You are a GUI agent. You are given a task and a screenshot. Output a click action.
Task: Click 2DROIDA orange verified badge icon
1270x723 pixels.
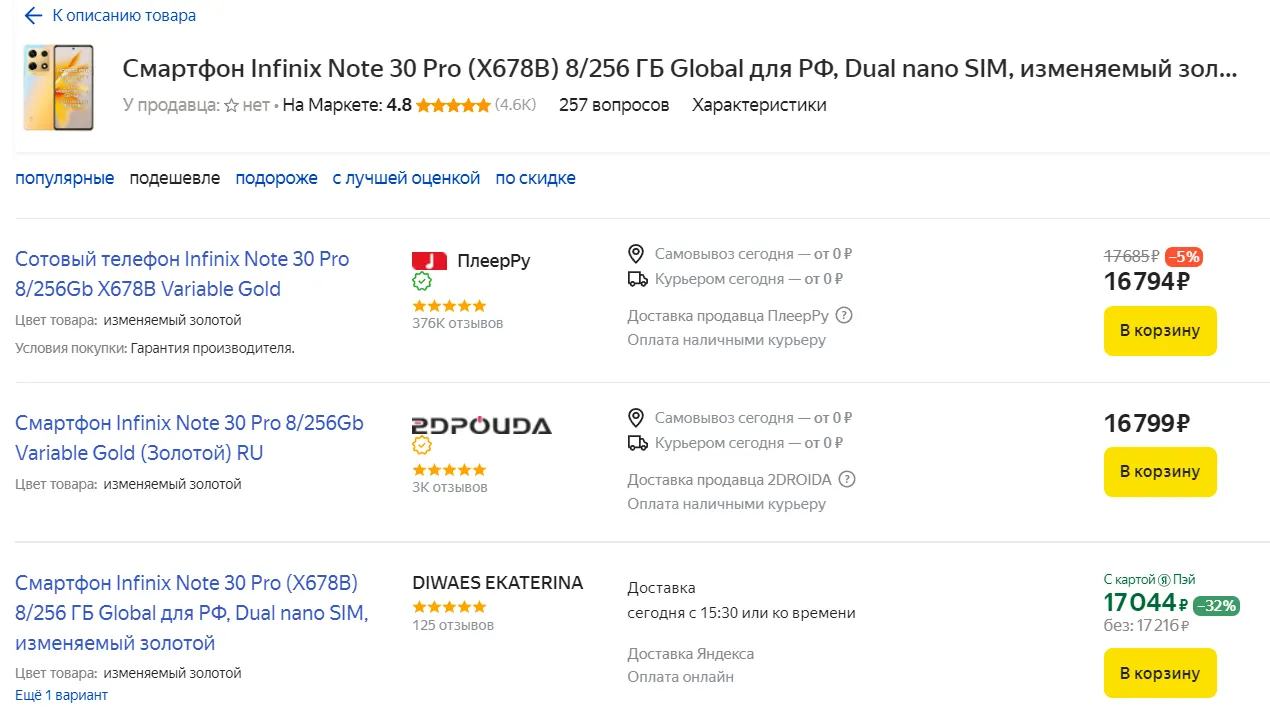coord(422,445)
